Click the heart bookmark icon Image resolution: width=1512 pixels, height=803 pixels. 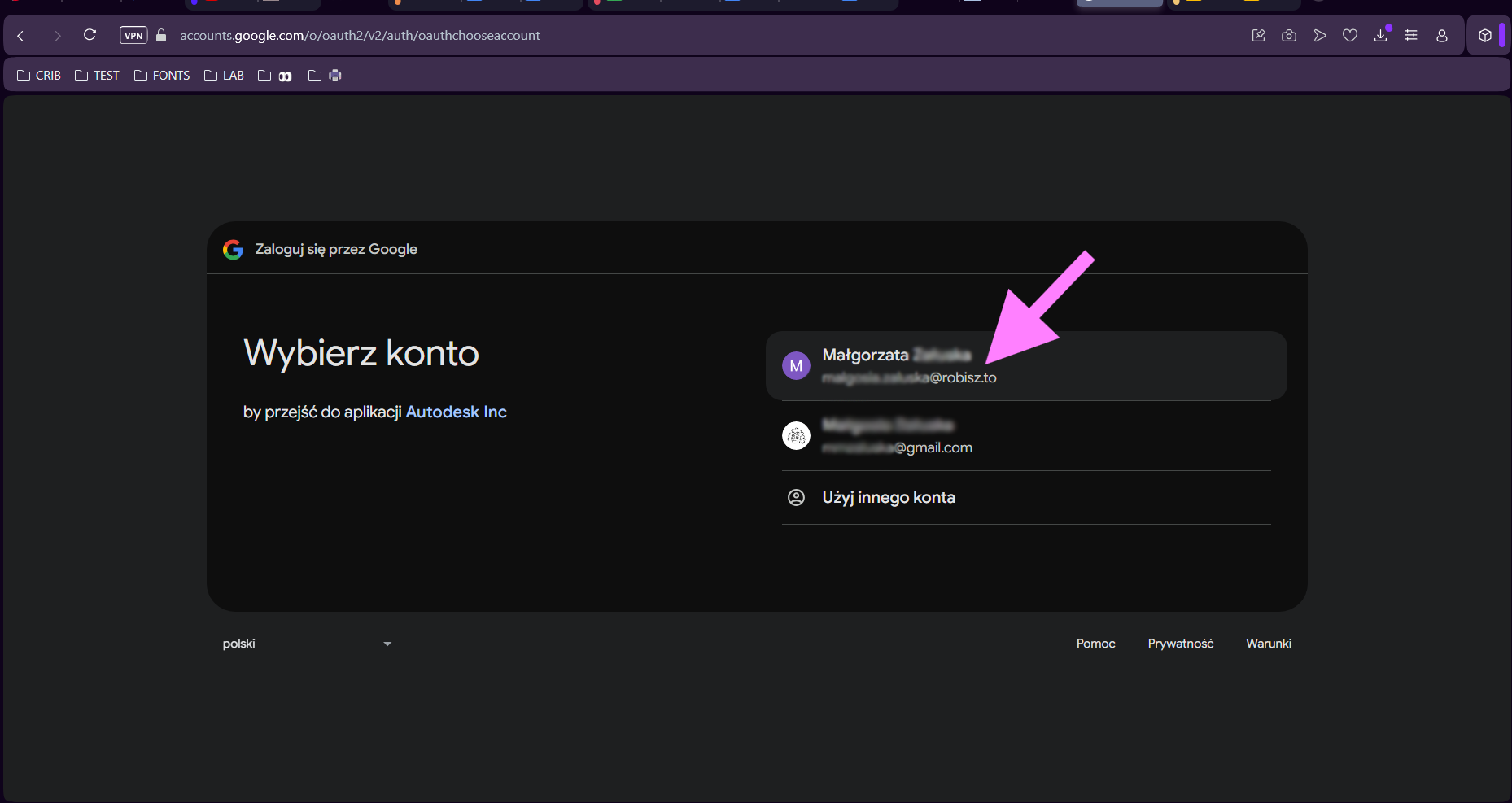pos(1350,36)
